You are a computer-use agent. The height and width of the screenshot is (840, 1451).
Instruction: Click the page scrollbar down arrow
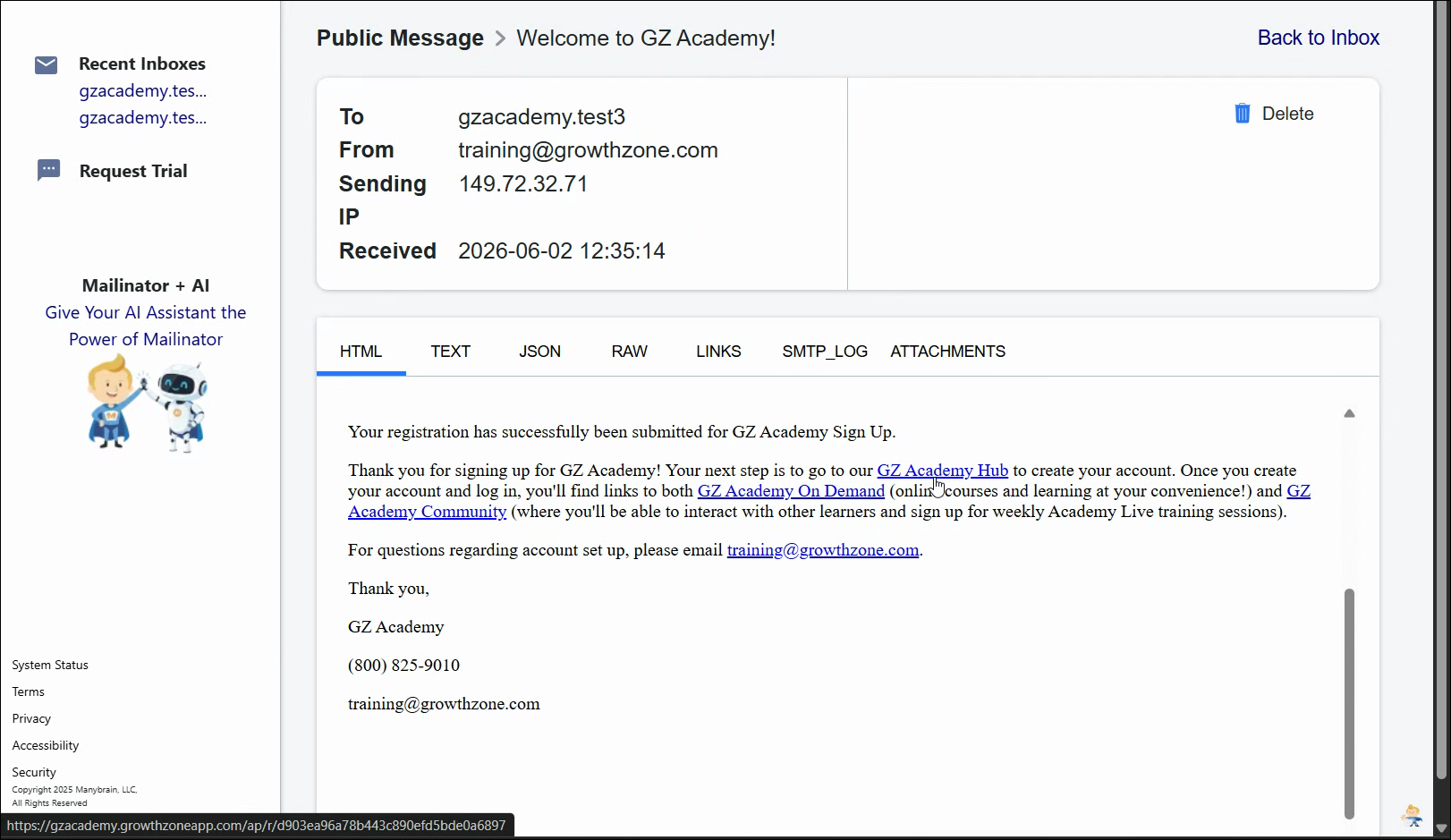tap(1441, 828)
